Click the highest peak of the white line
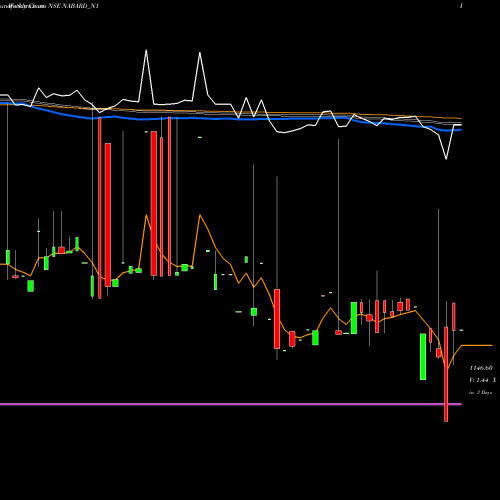This screenshot has width=500, height=500. pos(146,51)
